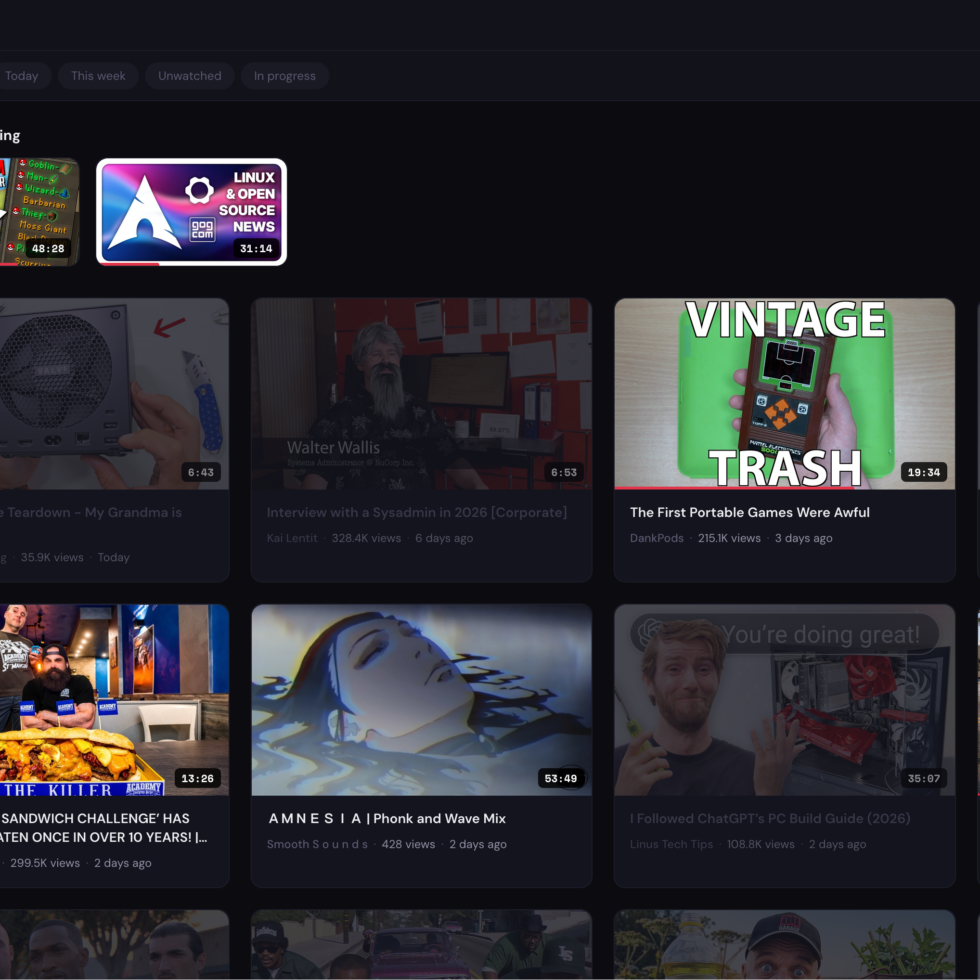Screen dimensions: 980x980
Task: Open the 48:28 continue-watching thumbnail
Action: pyautogui.click(x=39, y=212)
